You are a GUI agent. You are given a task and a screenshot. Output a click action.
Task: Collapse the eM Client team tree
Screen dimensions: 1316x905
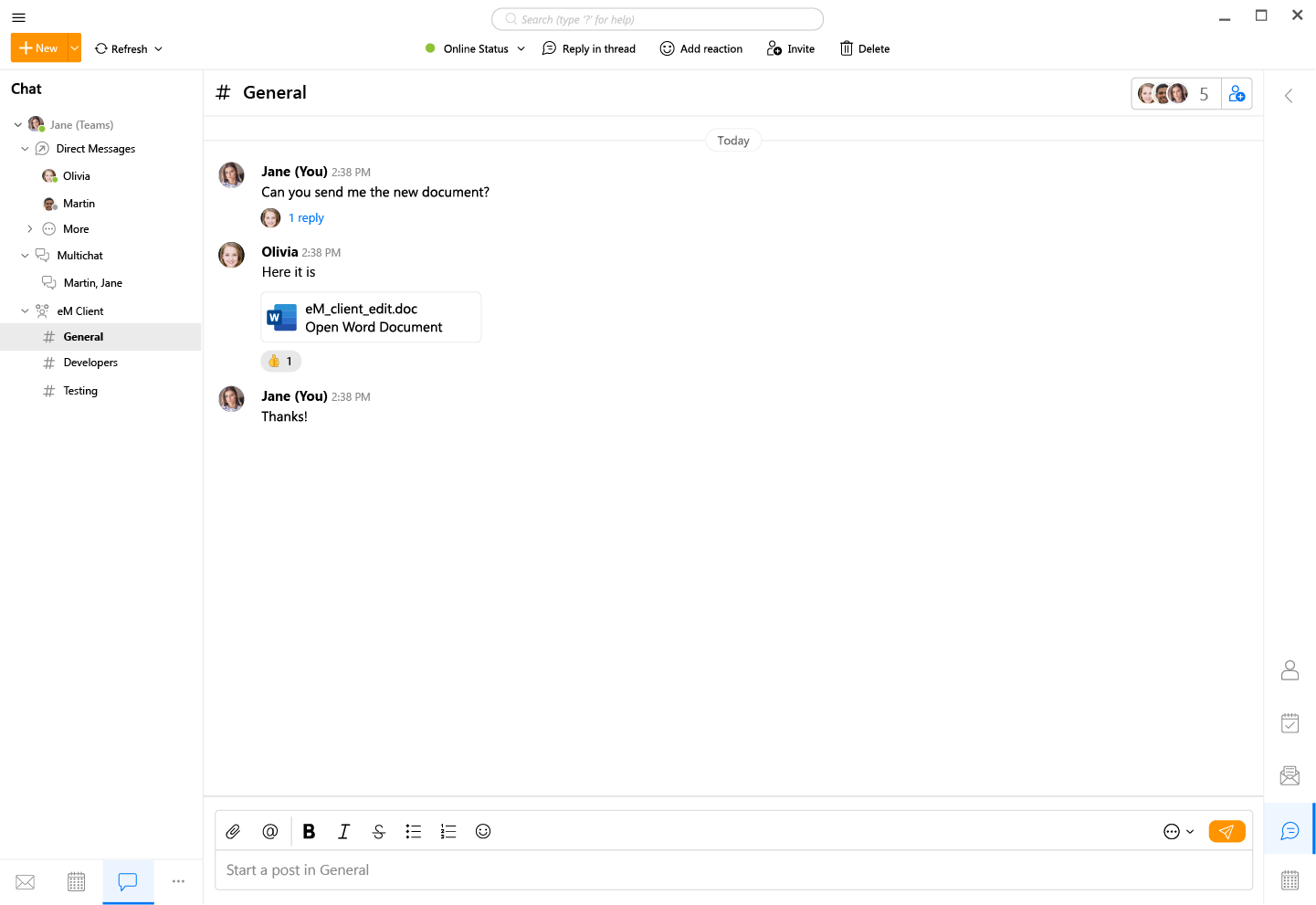tap(25, 311)
